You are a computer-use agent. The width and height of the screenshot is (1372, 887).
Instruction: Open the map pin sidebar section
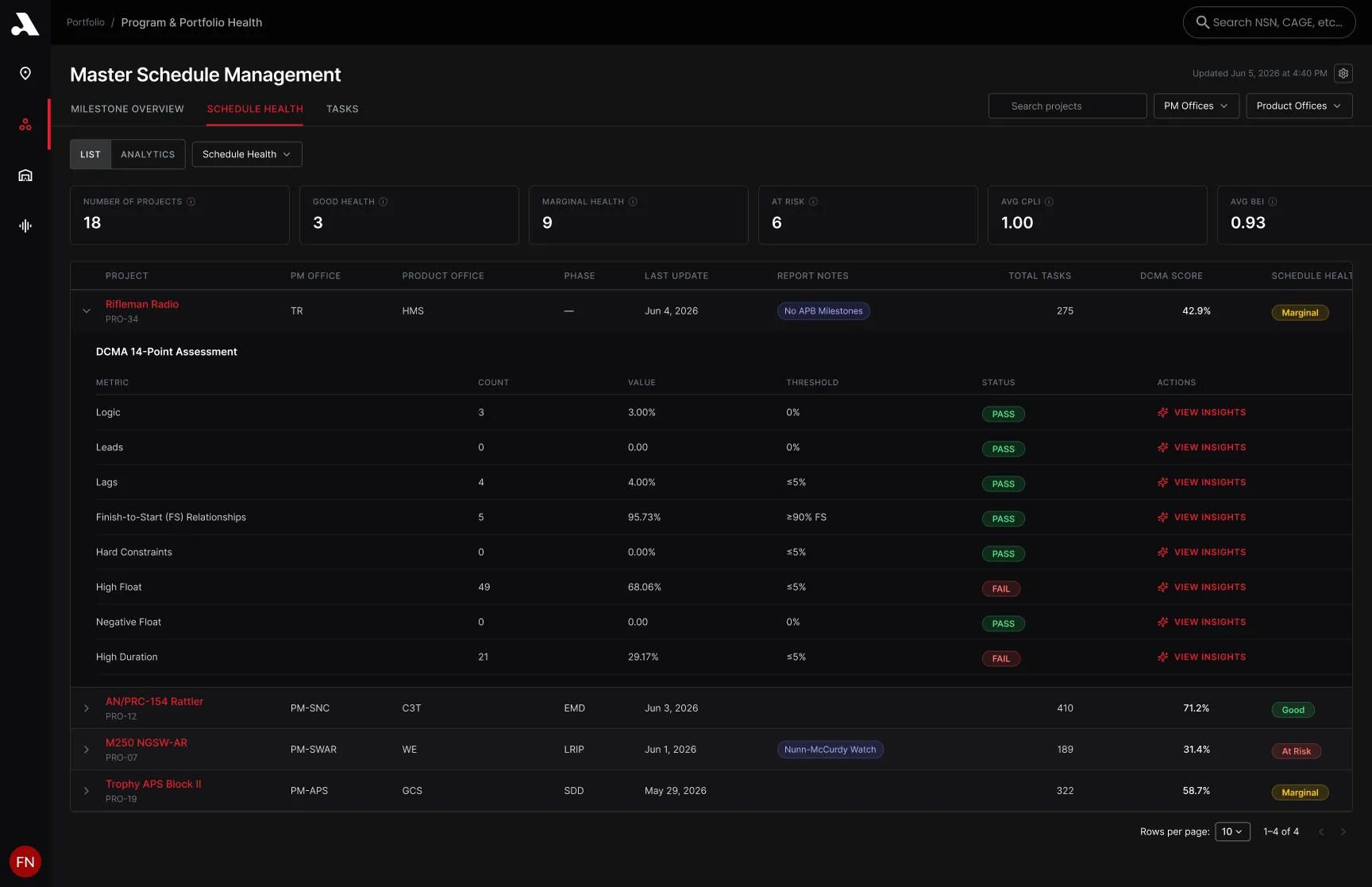[25, 74]
